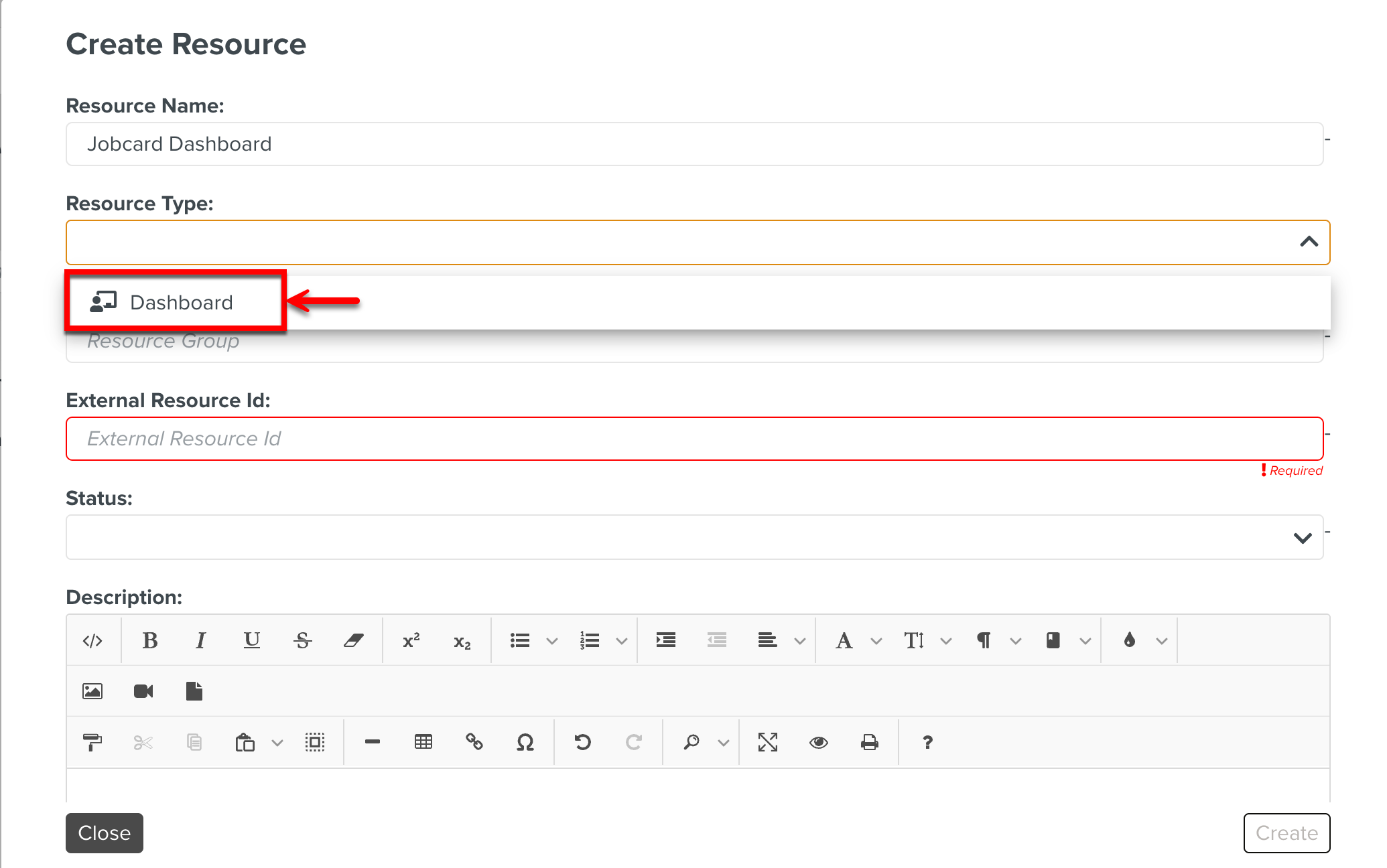This screenshot has height=868, width=1387.
Task: Toggle preview with the eye icon
Action: [x=819, y=742]
